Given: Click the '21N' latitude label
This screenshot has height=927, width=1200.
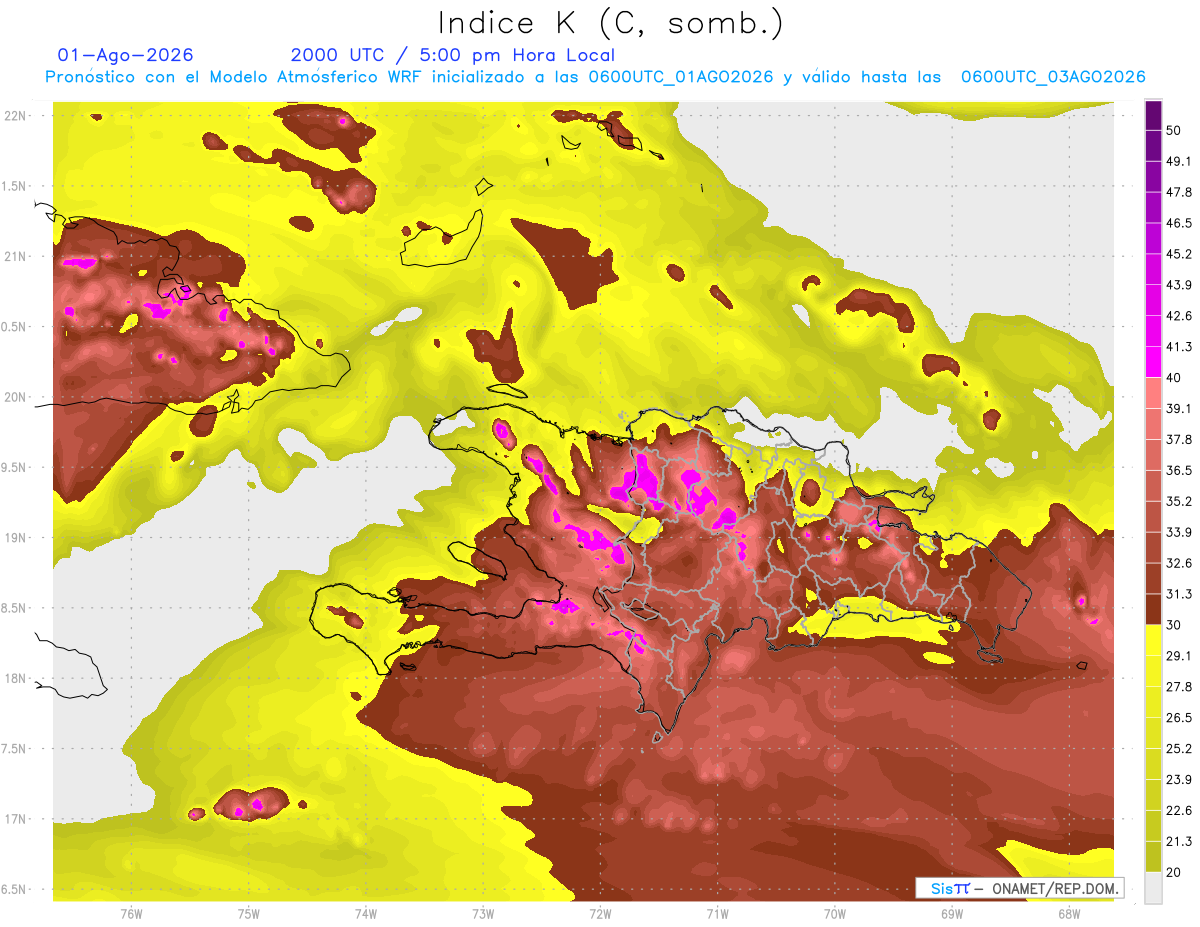Looking at the screenshot, I should (16, 256).
